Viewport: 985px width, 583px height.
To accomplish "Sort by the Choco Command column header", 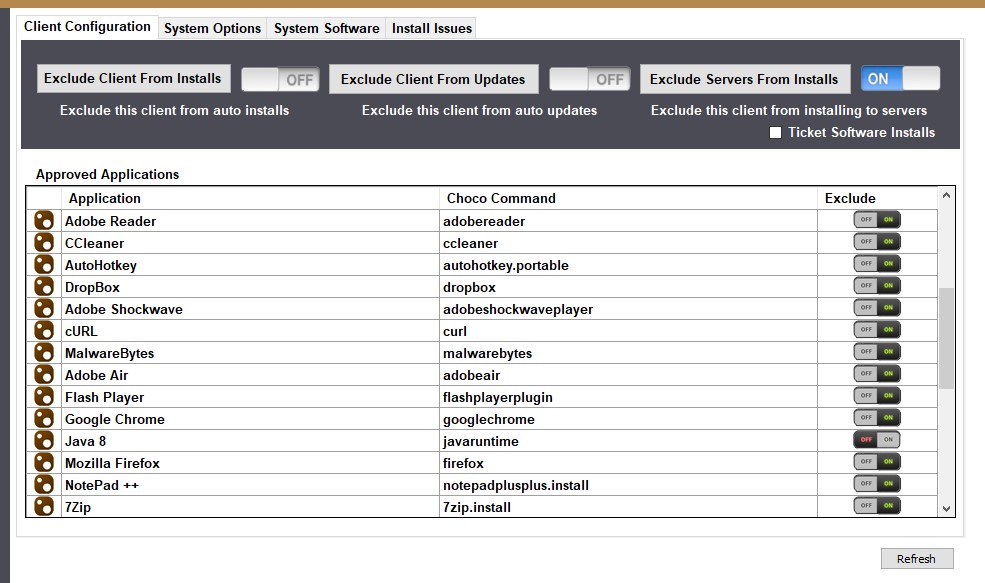I will click(628, 199).
